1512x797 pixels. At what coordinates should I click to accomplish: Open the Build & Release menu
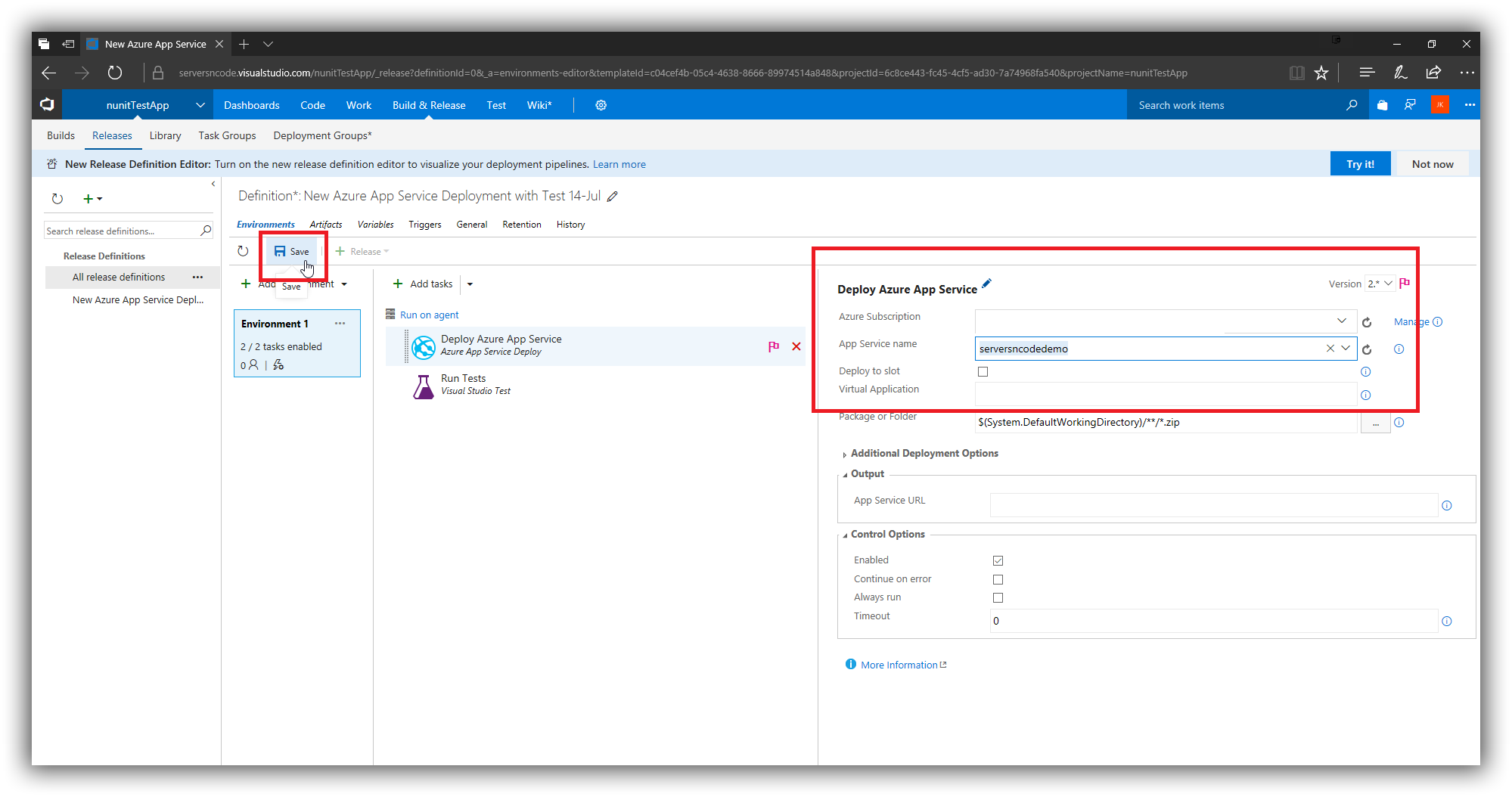point(429,105)
